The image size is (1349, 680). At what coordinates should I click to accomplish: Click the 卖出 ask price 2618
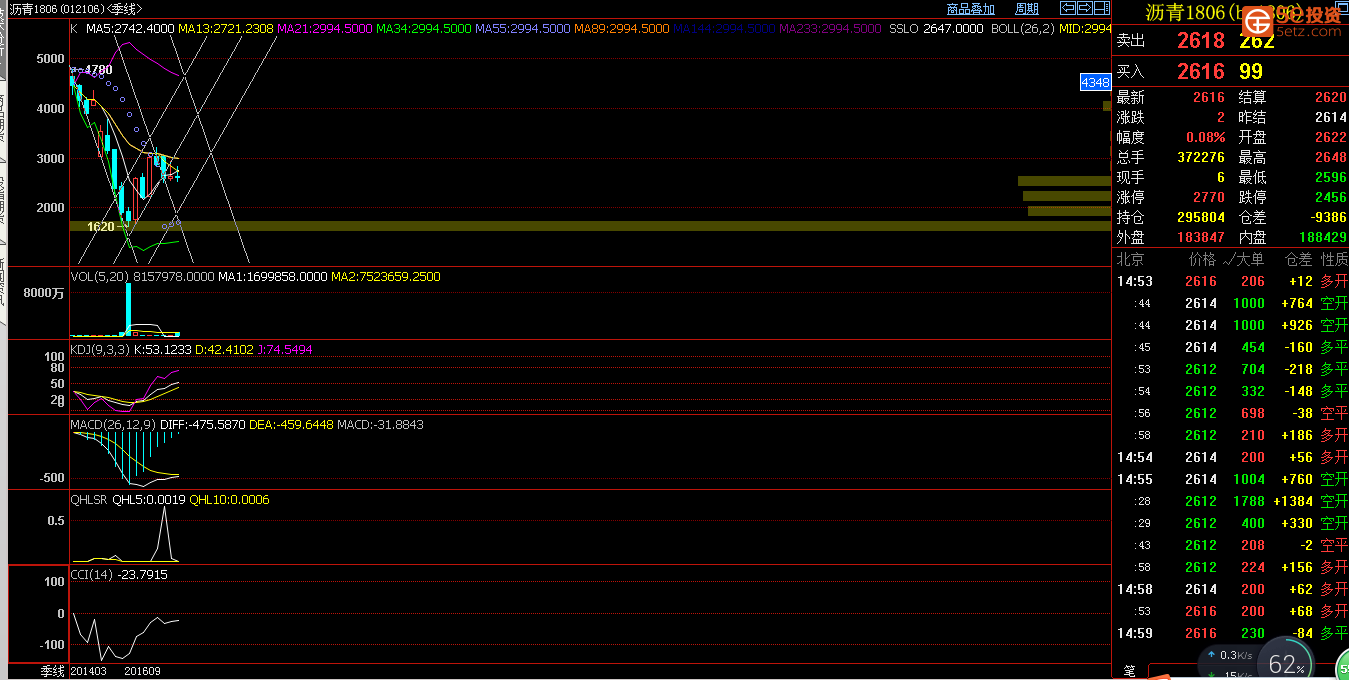pos(1200,41)
